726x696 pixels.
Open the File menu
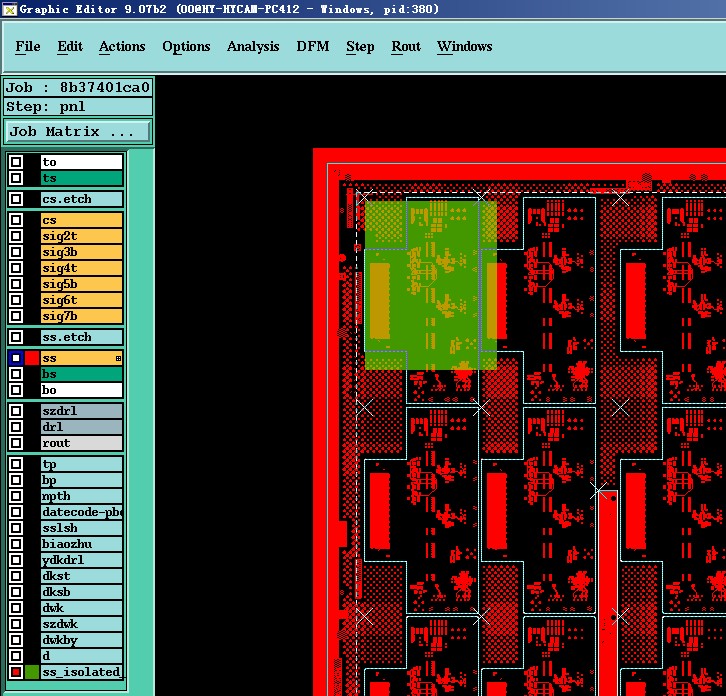click(28, 46)
